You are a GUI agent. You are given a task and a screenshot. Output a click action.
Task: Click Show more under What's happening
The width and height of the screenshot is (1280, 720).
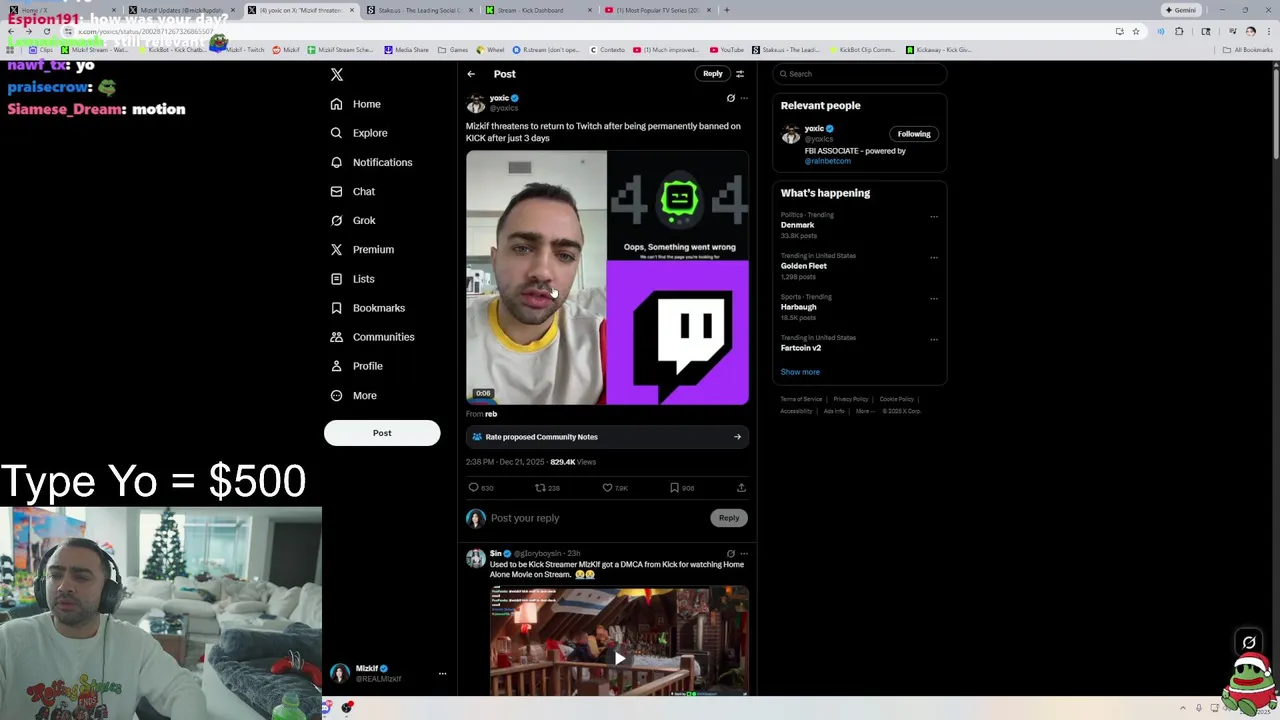[x=800, y=372]
